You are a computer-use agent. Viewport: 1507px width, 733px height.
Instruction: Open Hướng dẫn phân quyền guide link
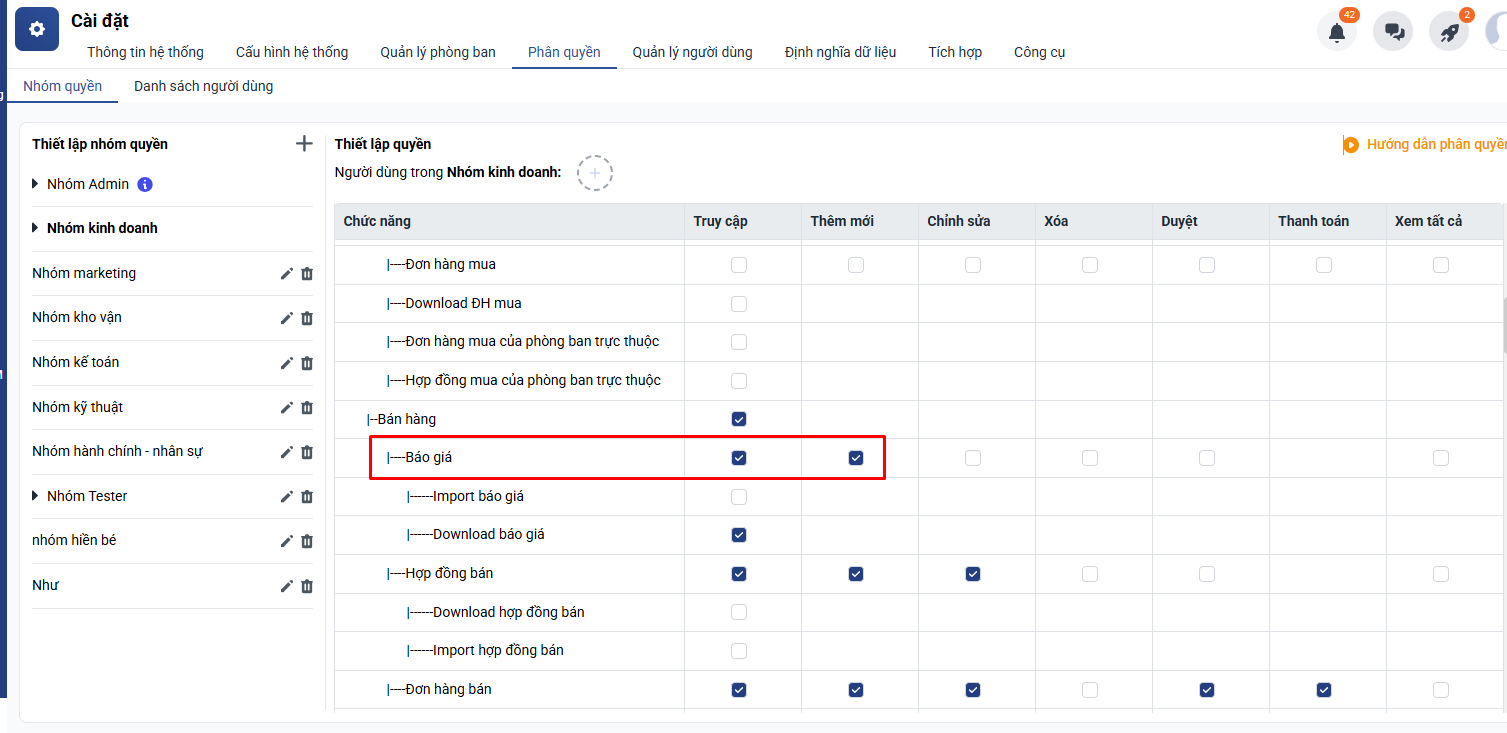pos(1430,144)
